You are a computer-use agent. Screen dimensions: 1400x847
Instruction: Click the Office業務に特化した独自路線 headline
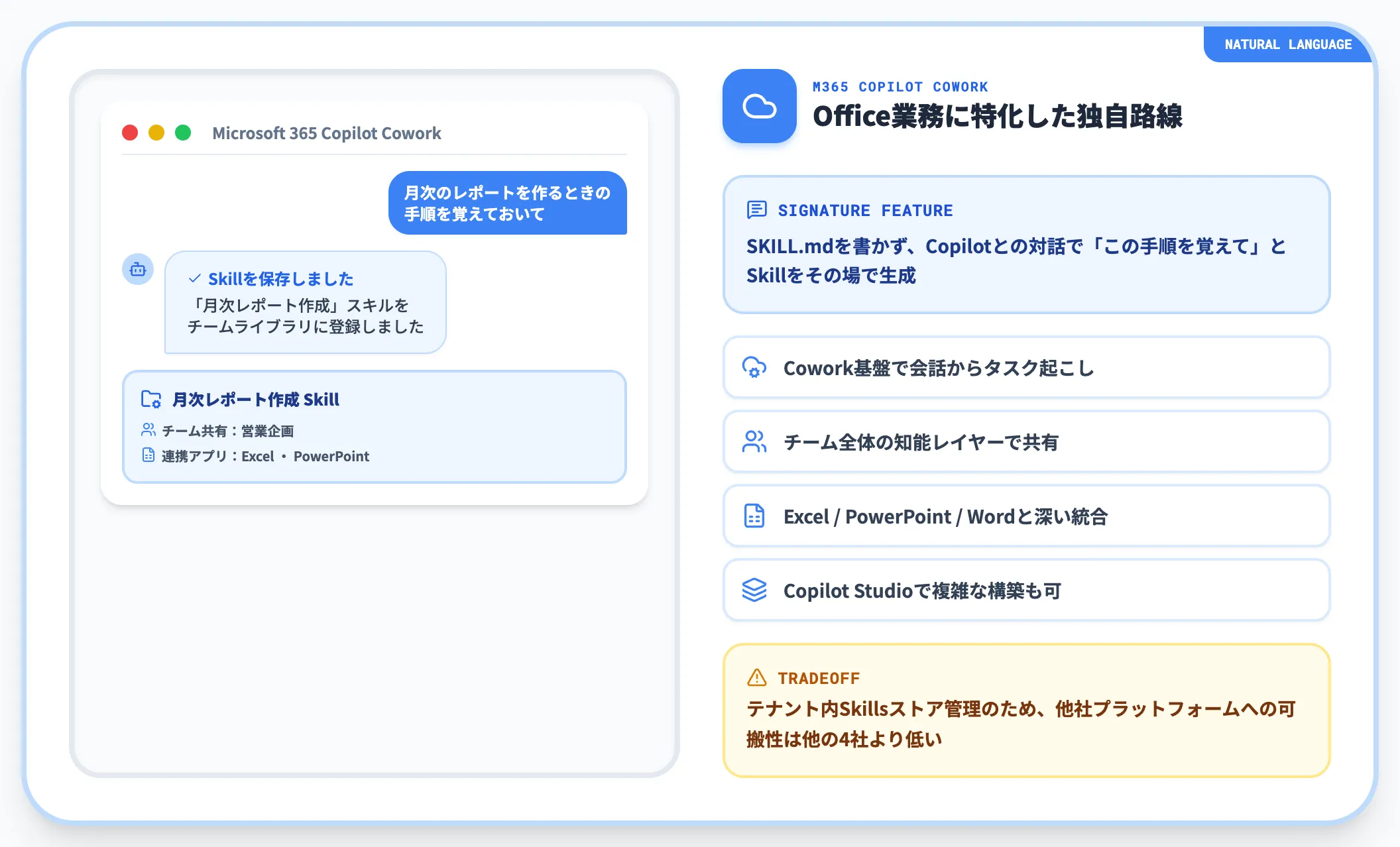tap(998, 116)
